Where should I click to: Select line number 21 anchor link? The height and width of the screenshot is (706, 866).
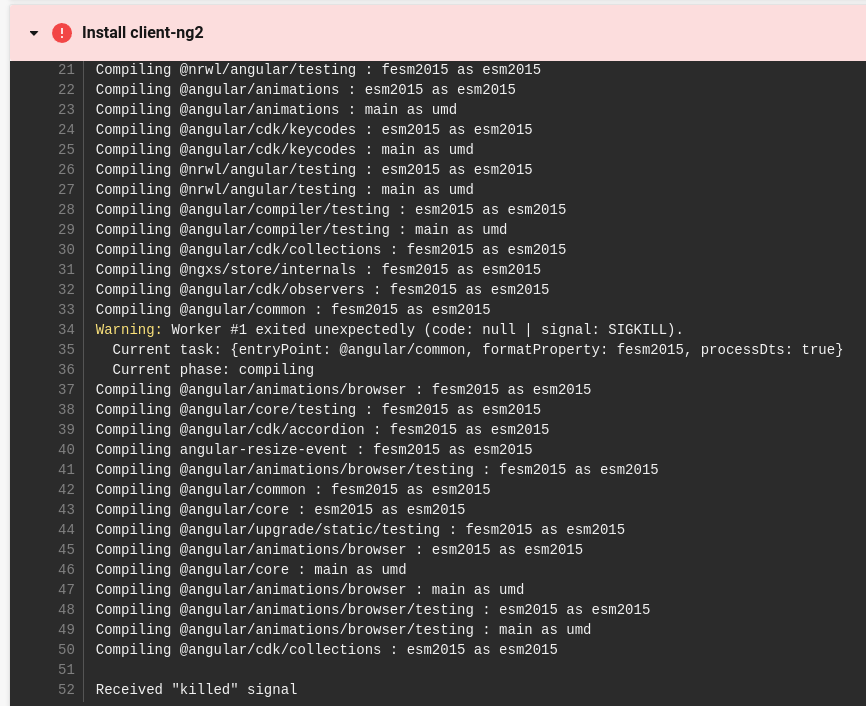(66, 70)
